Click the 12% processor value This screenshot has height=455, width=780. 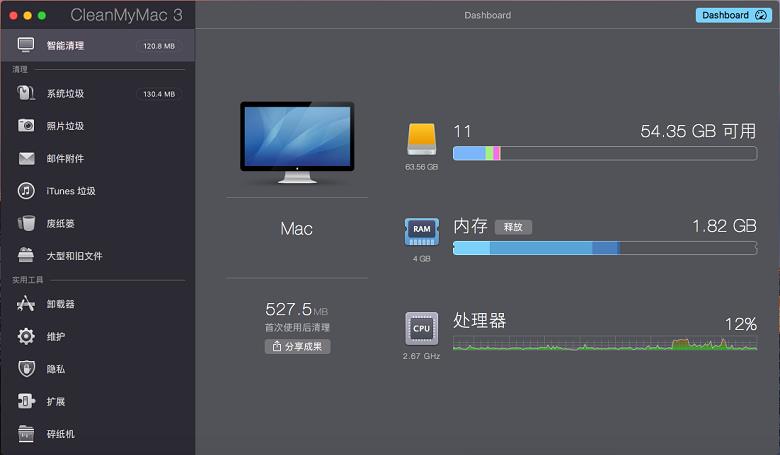pyautogui.click(x=741, y=324)
